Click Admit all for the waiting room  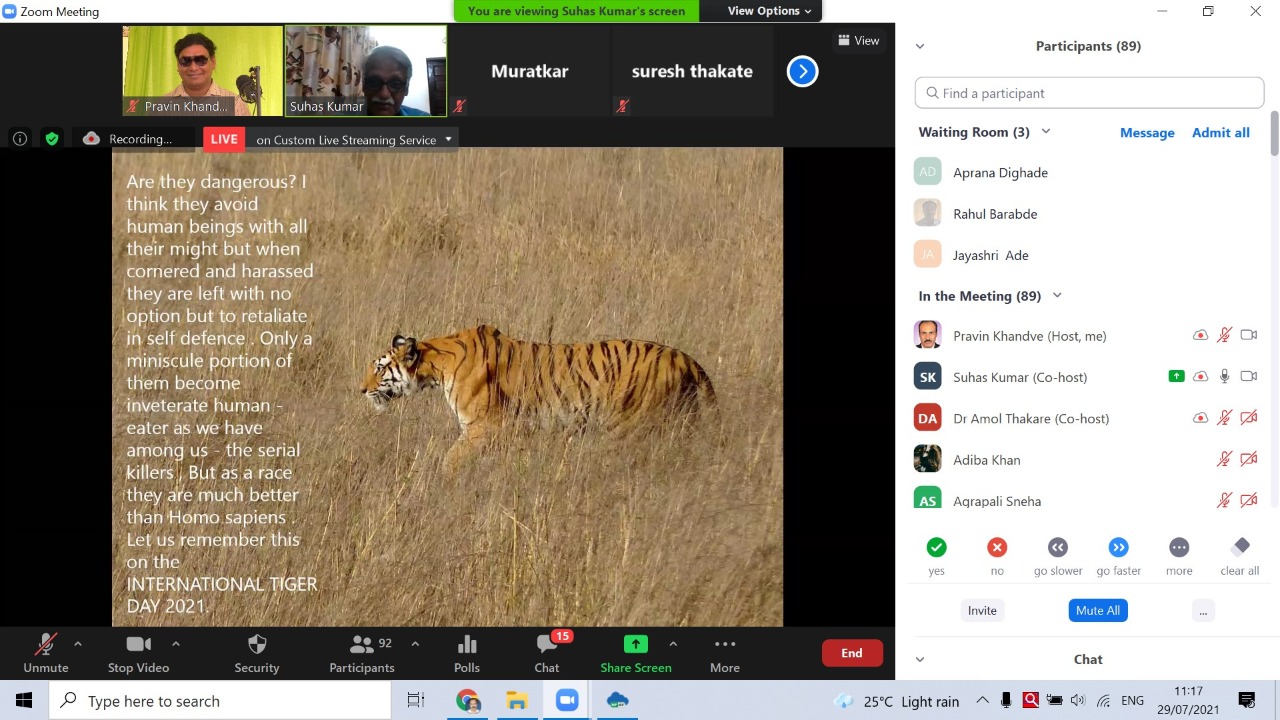(x=1220, y=133)
